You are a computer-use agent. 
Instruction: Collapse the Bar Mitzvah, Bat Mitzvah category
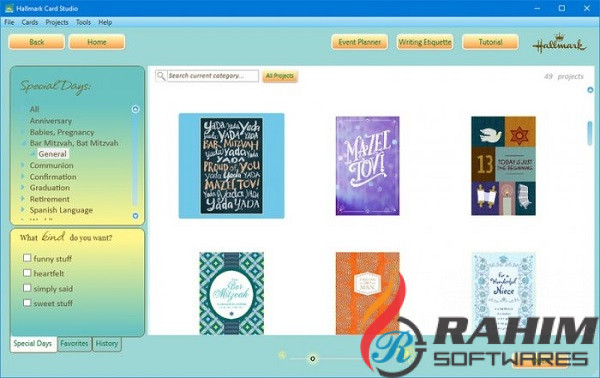coord(23,143)
